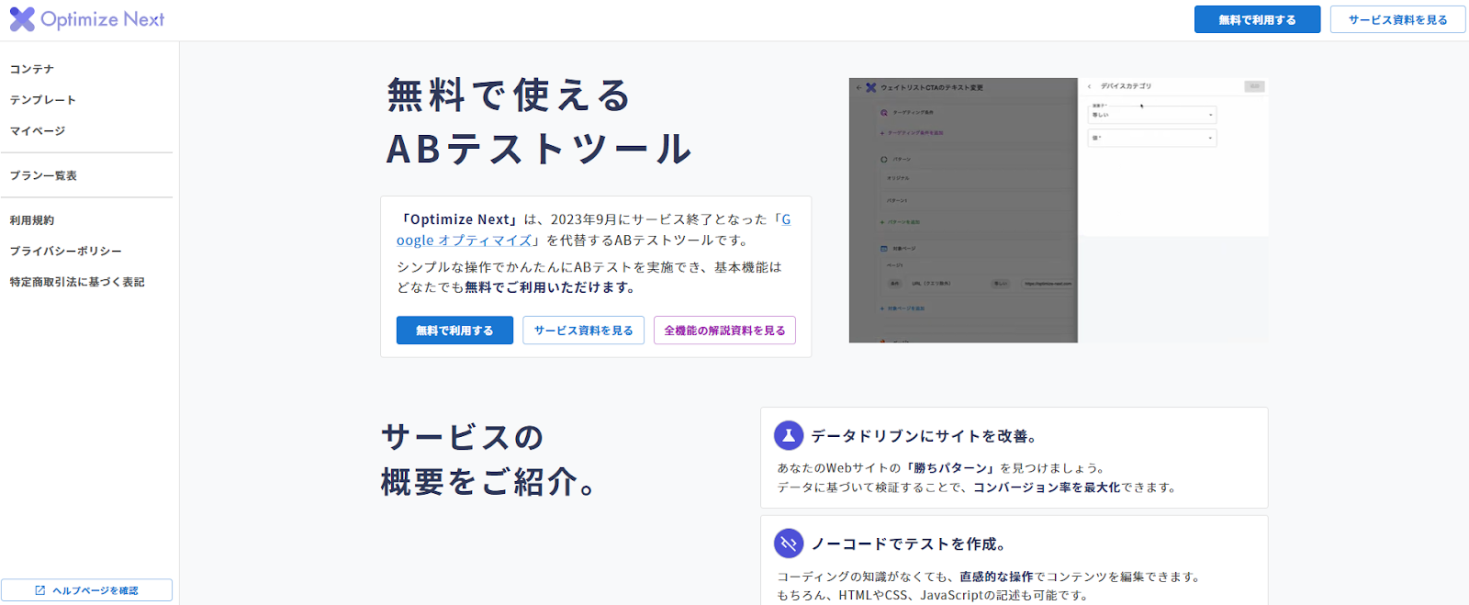
Task: Click the product demo screenshot image
Action: pyautogui.click(x=1058, y=210)
